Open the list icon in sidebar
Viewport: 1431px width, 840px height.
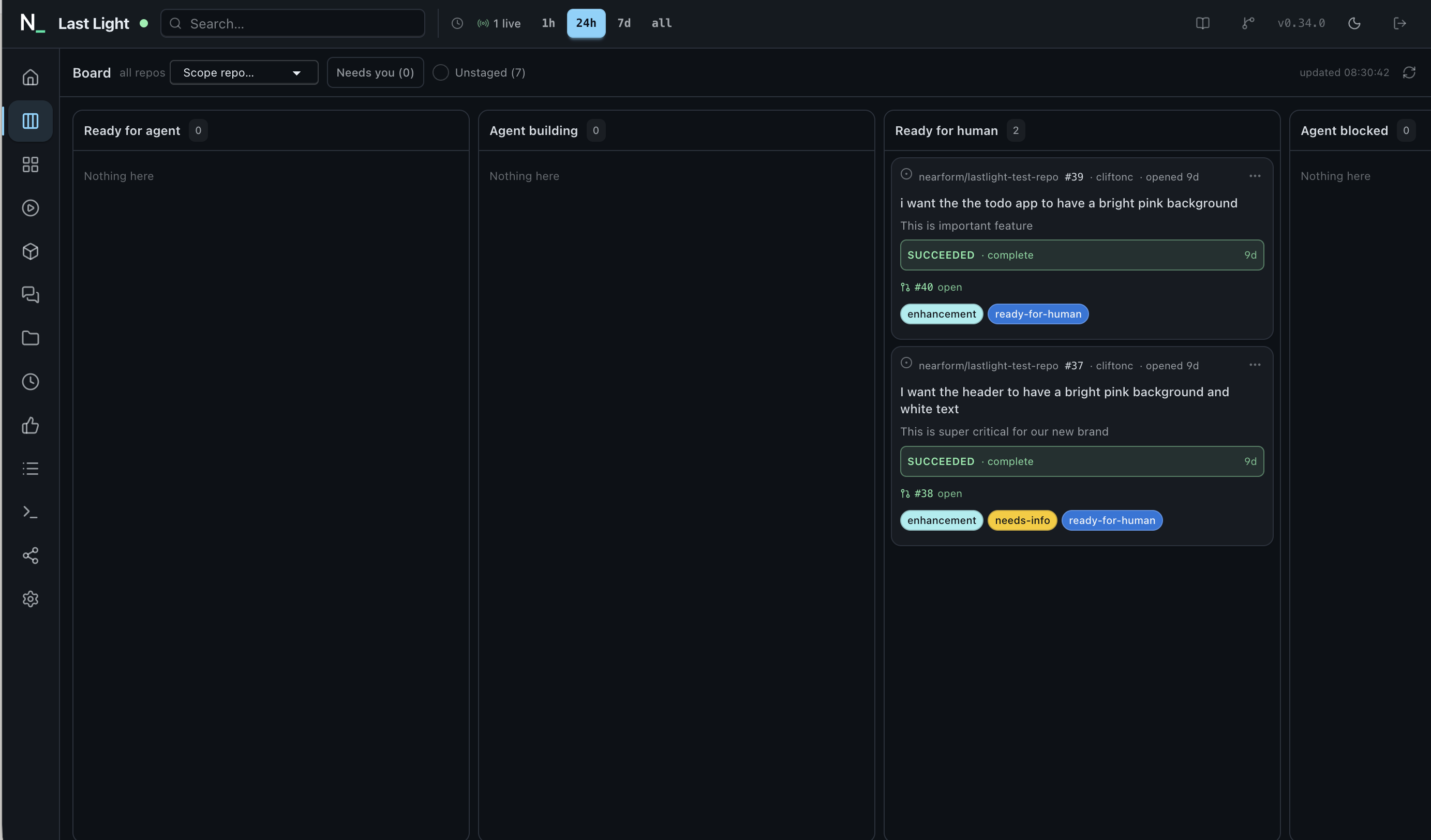[31, 468]
